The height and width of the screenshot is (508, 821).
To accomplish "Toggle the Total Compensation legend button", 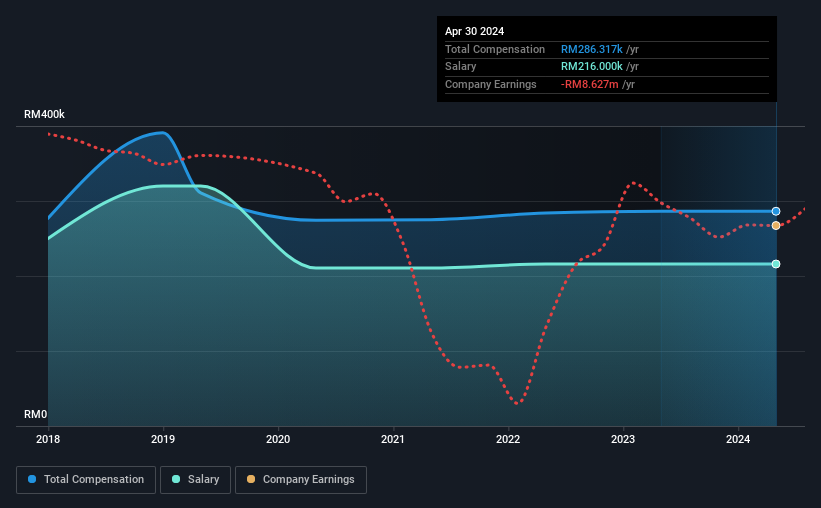I will click(86, 480).
